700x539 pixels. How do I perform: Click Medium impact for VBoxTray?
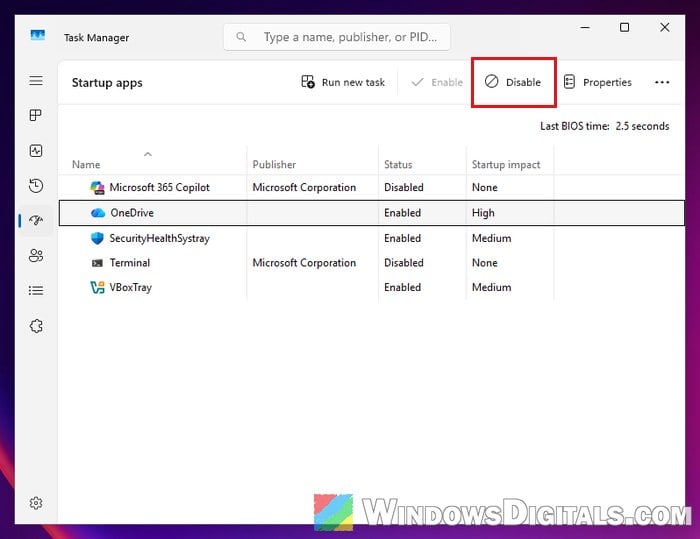point(492,288)
